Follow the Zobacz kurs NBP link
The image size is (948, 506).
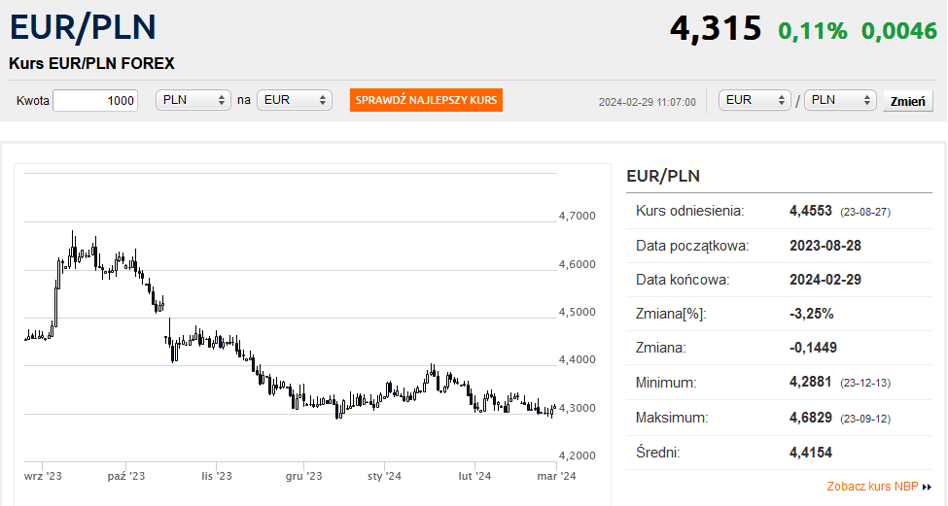(x=872, y=487)
